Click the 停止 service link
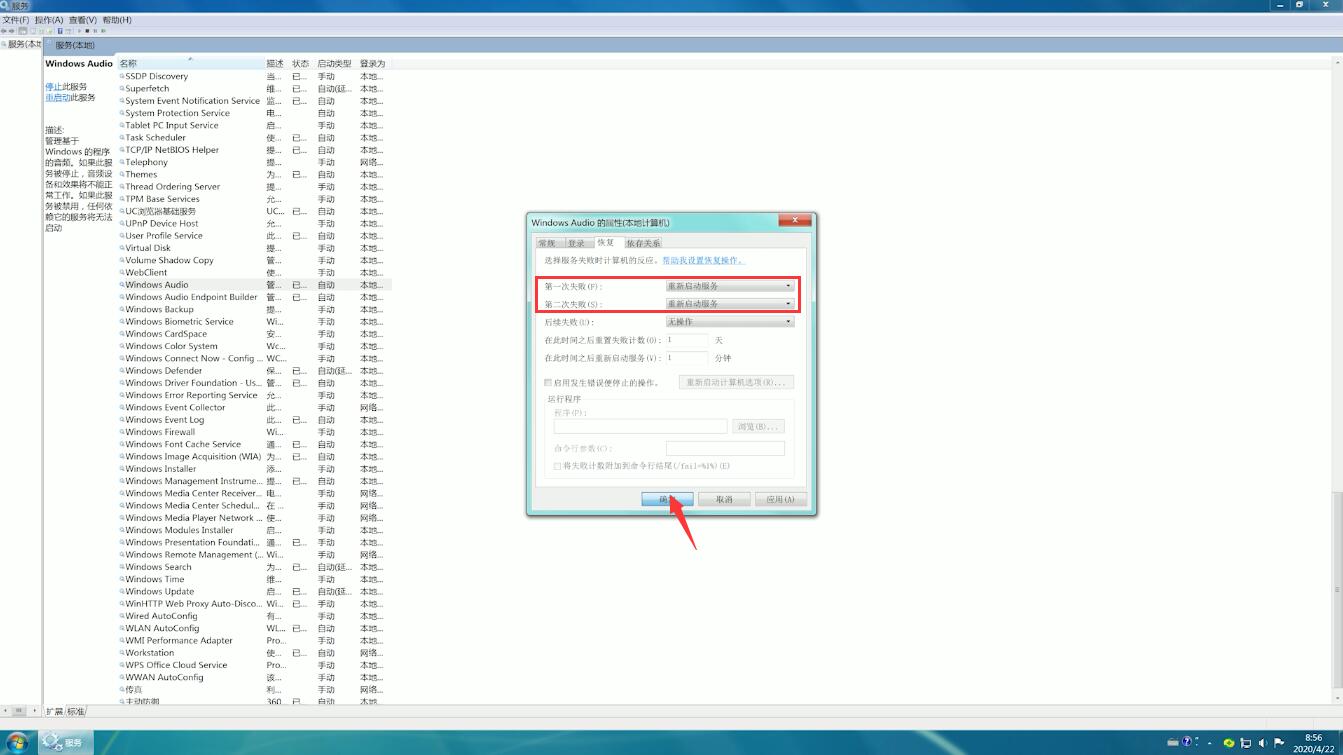 click(x=53, y=87)
